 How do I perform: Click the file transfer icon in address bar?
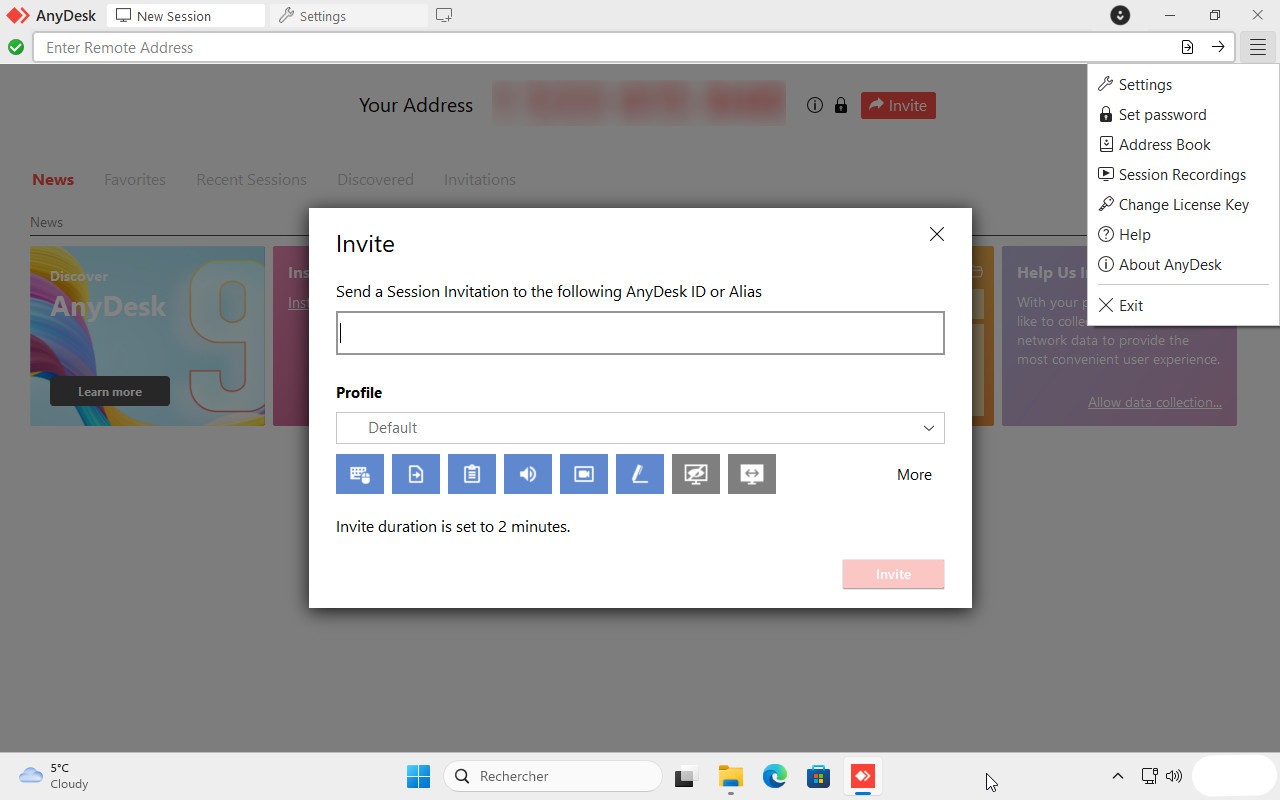1187,47
